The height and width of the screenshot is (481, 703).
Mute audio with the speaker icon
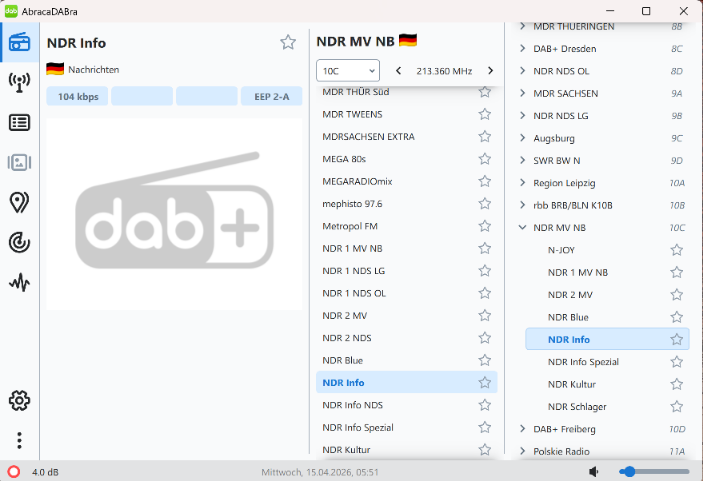[595, 471]
